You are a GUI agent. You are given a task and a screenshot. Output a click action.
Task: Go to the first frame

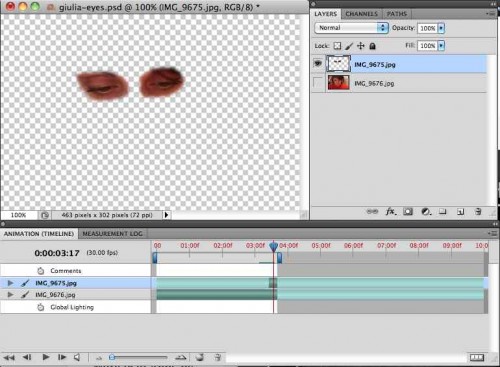(x=9, y=357)
